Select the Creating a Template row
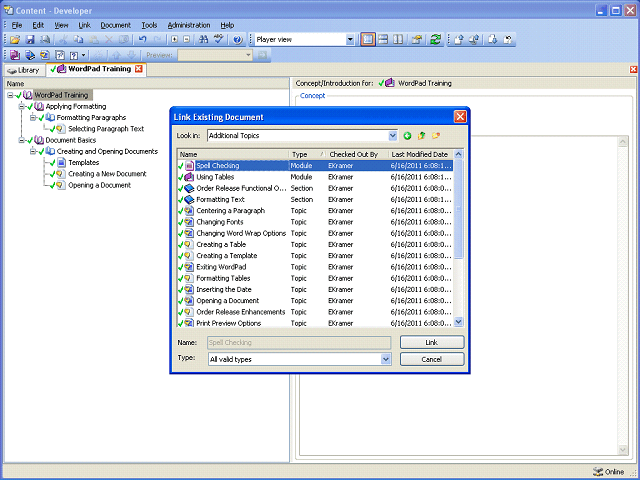Viewport: 640px width, 480px height. coord(315,256)
